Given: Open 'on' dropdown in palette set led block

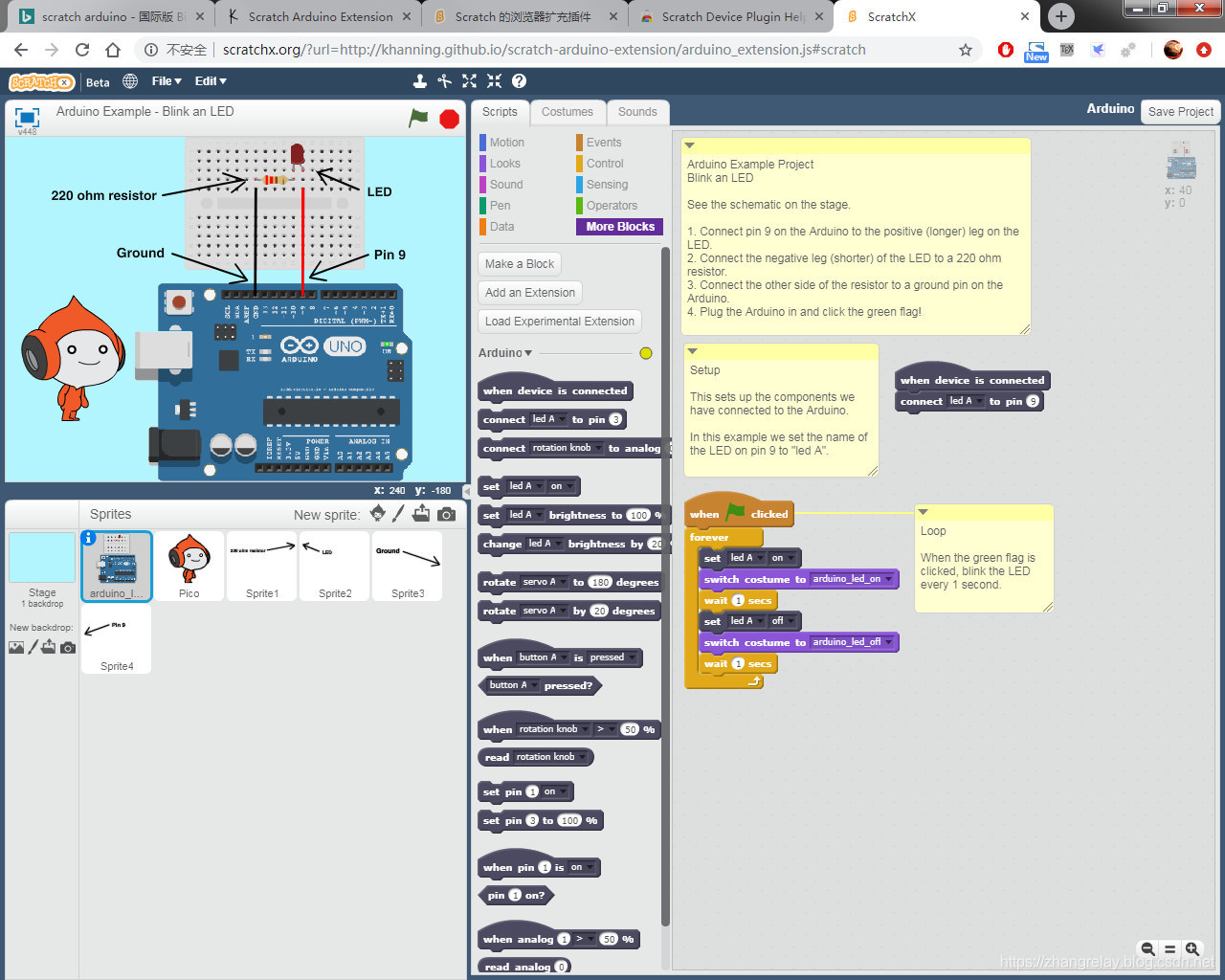Looking at the screenshot, I should (561, 486).
